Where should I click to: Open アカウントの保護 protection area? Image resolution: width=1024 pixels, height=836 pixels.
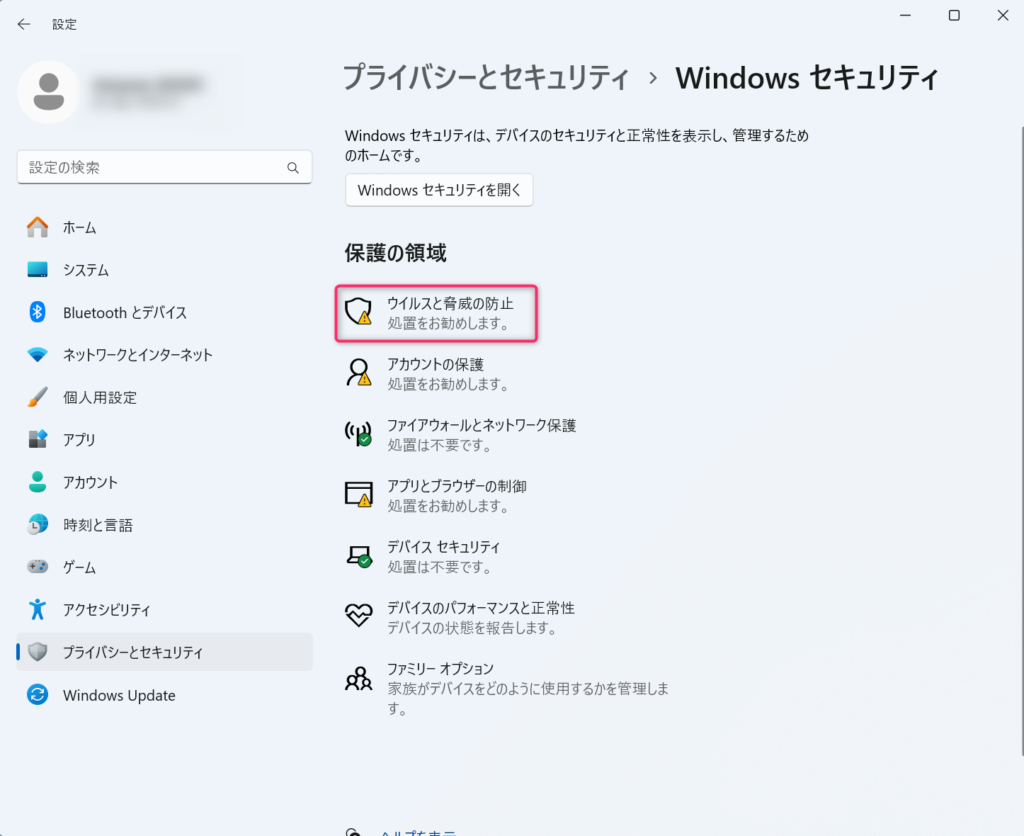[436, 374]
